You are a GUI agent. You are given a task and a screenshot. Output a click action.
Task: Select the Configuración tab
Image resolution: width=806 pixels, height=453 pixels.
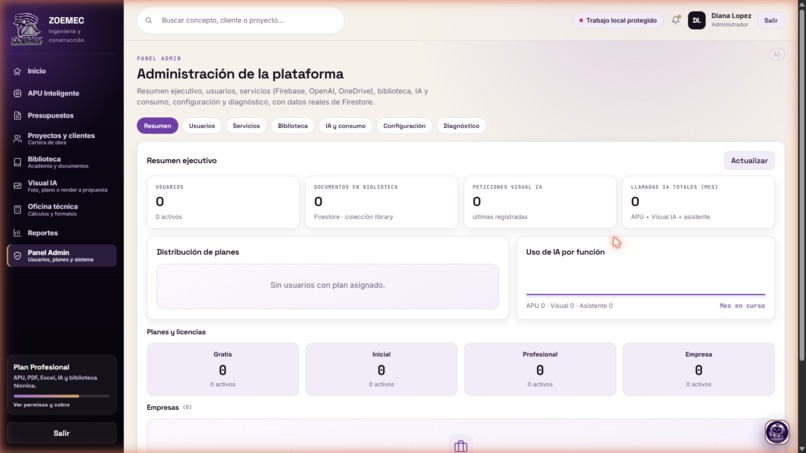coord(404,125)
